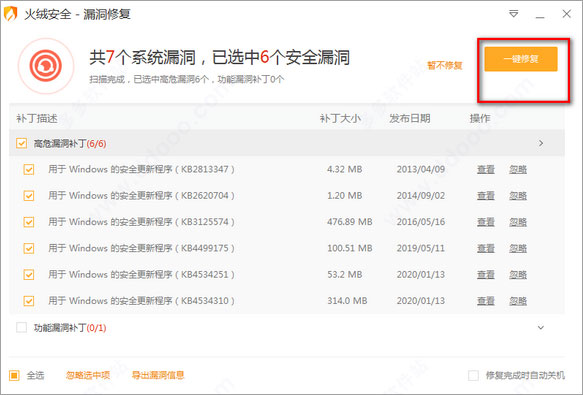
Task: Uncheck the KB2620704 patch checkbox
Action: [x=29, y=196]
